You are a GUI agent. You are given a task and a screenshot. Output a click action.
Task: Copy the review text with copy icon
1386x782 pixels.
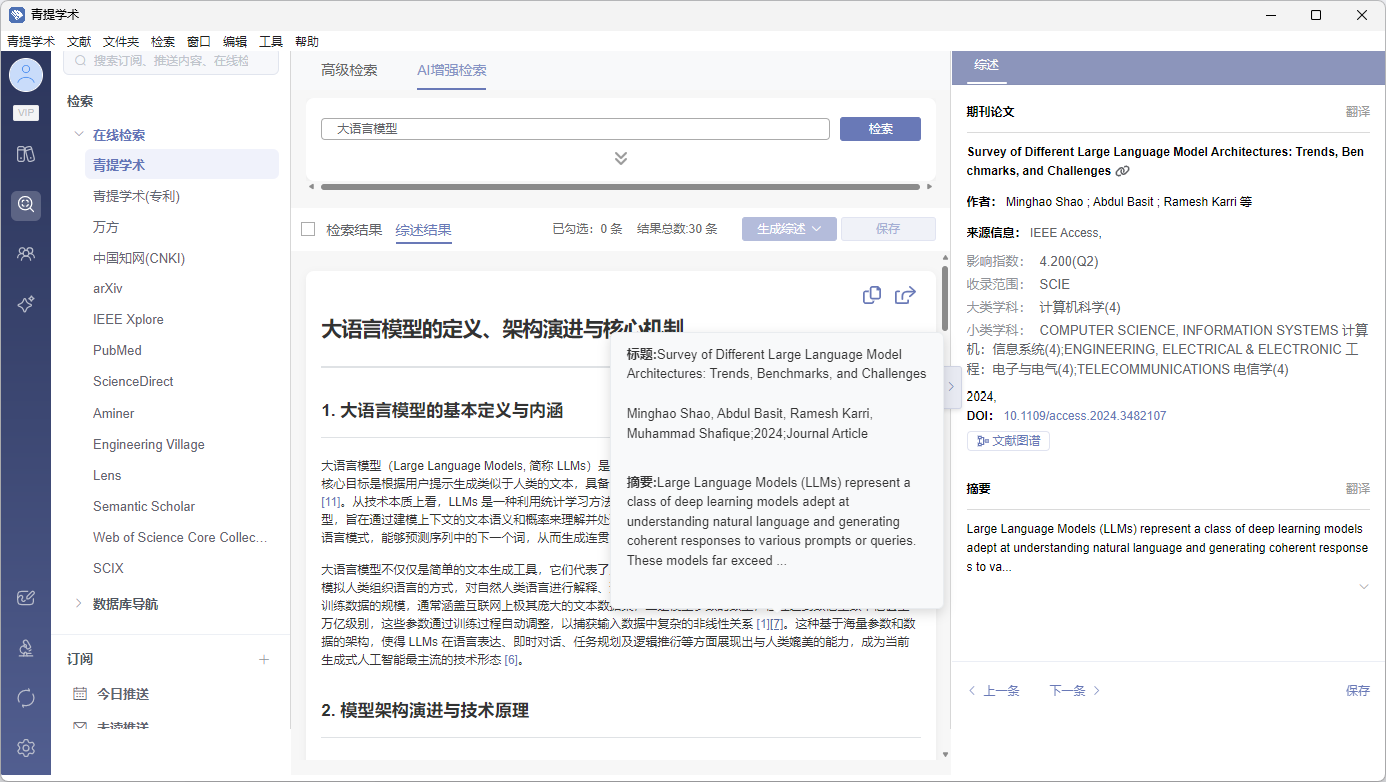[872, 295]
